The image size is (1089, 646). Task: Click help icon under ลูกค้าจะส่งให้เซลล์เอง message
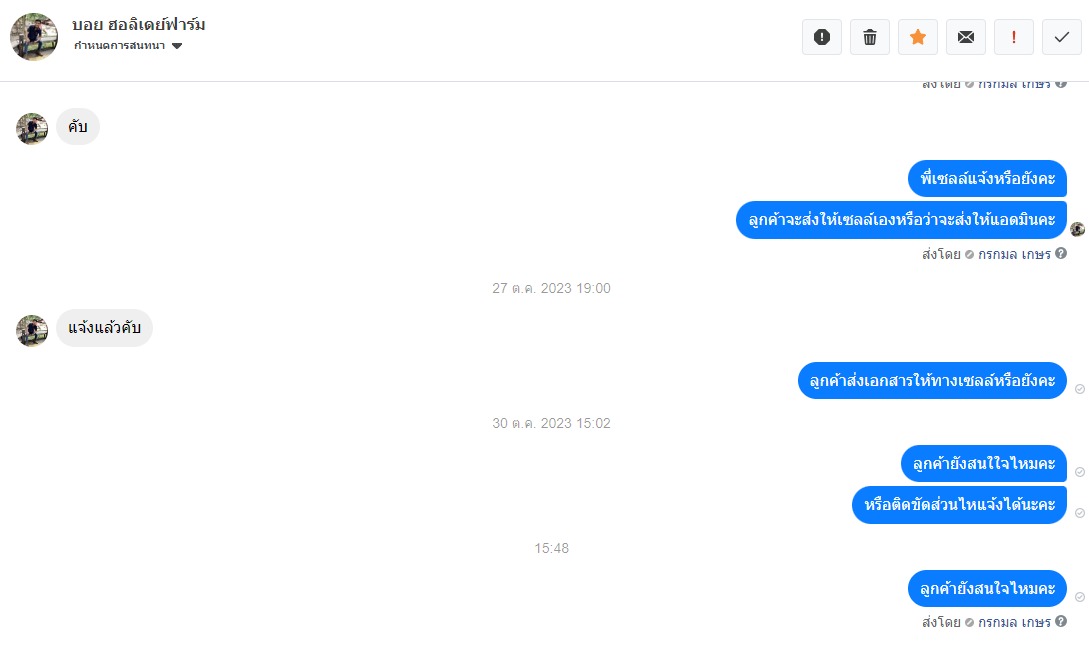(1061, 254)
